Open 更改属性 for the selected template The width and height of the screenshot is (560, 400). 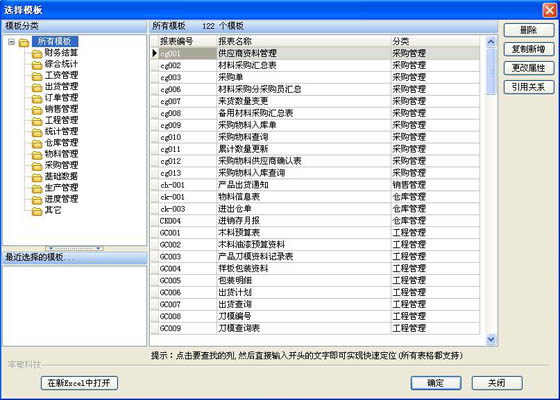pyautogui.click(x=529, y=68)
